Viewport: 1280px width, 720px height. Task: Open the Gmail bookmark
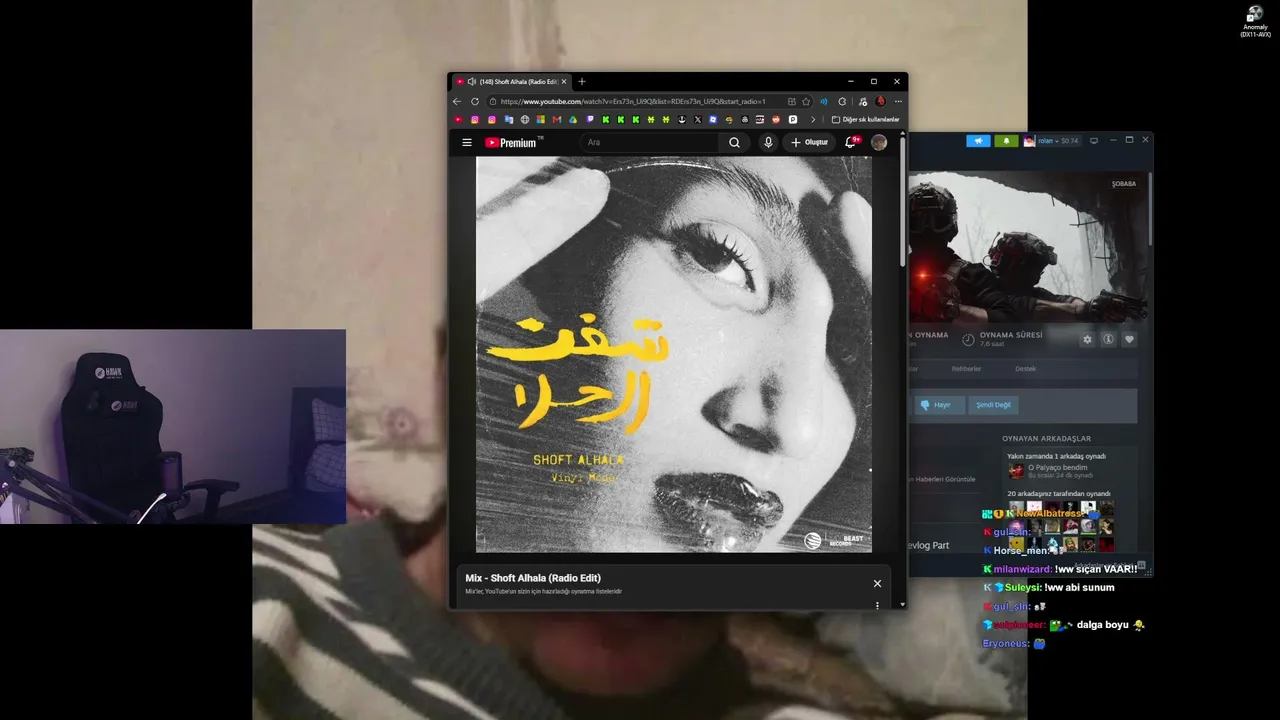557,120
